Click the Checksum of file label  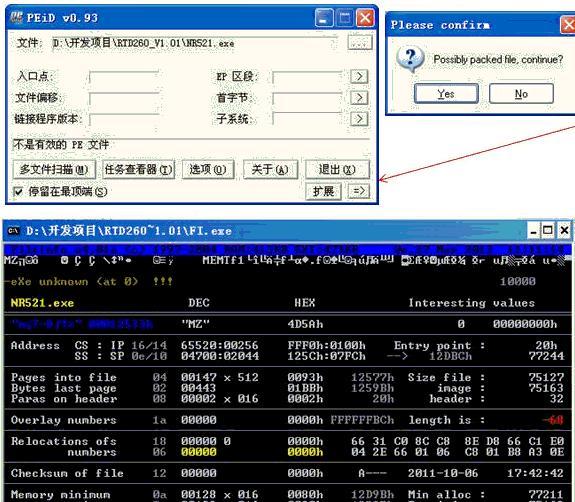pyautogui.click(x=67, y=473)
